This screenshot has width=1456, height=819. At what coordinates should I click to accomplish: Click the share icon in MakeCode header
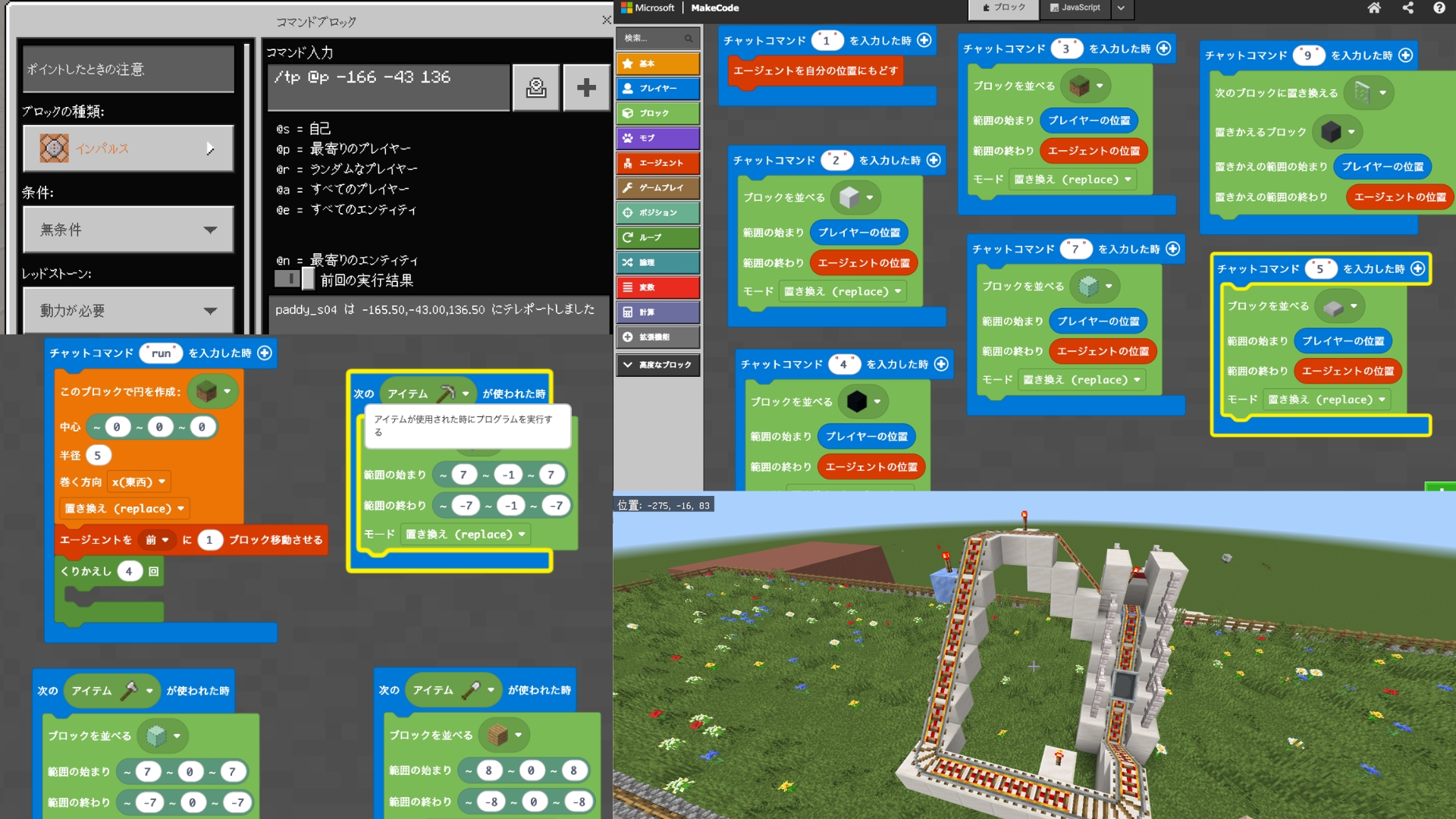tap(1407, 8)
